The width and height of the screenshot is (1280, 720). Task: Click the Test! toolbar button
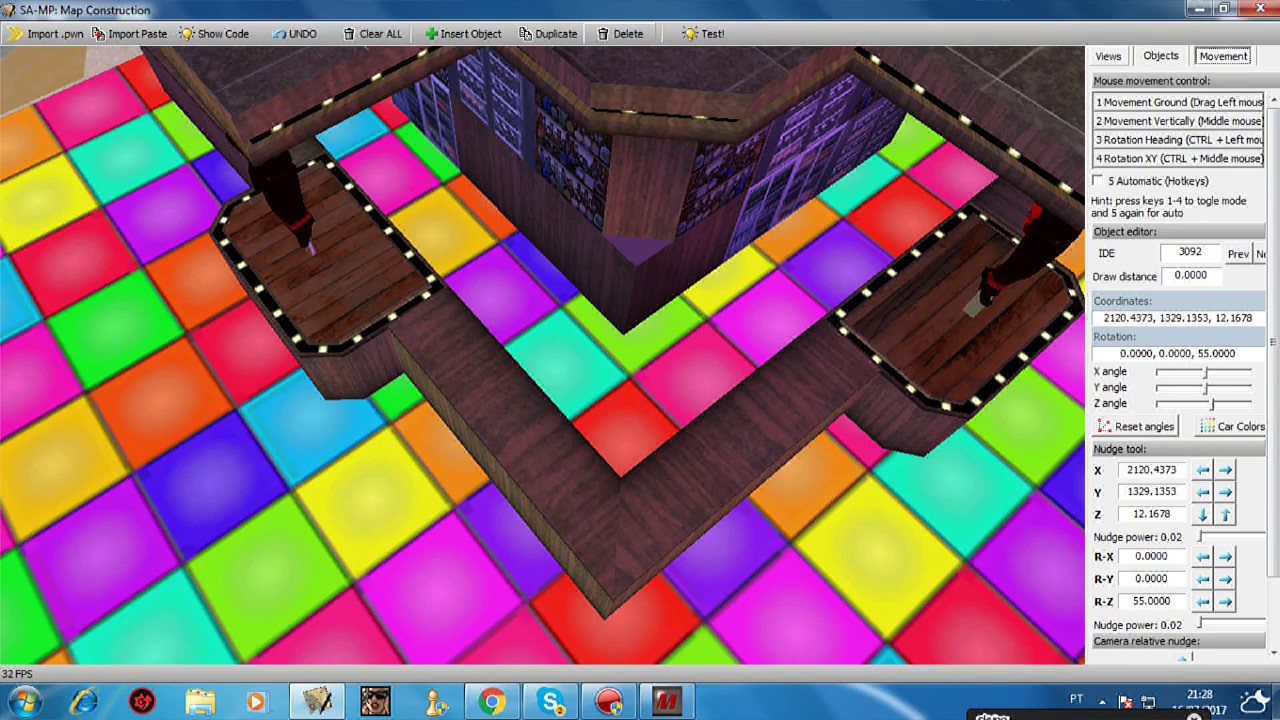(x=703, y=33)
